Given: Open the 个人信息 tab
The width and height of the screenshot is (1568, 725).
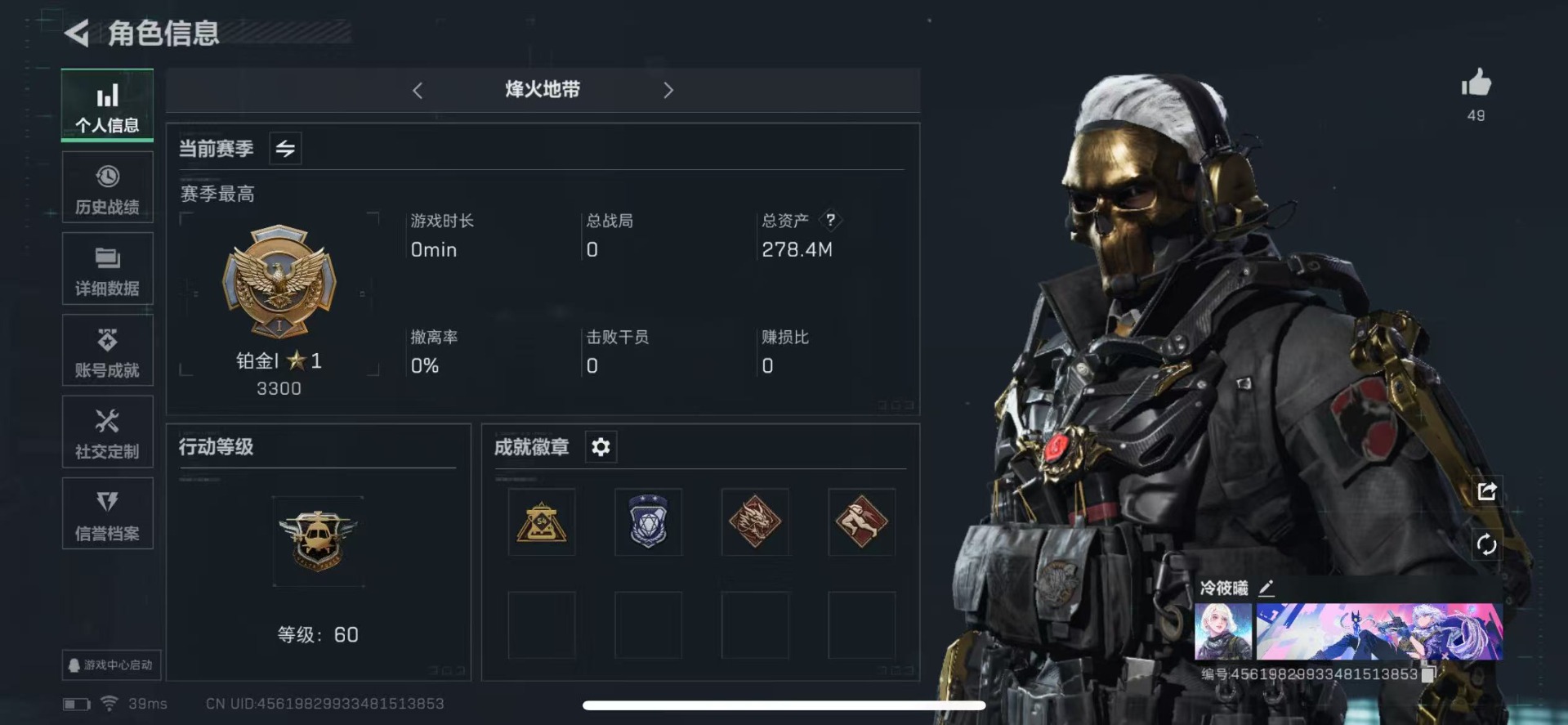Looking at the screenshot, I should tap(107, 105).
